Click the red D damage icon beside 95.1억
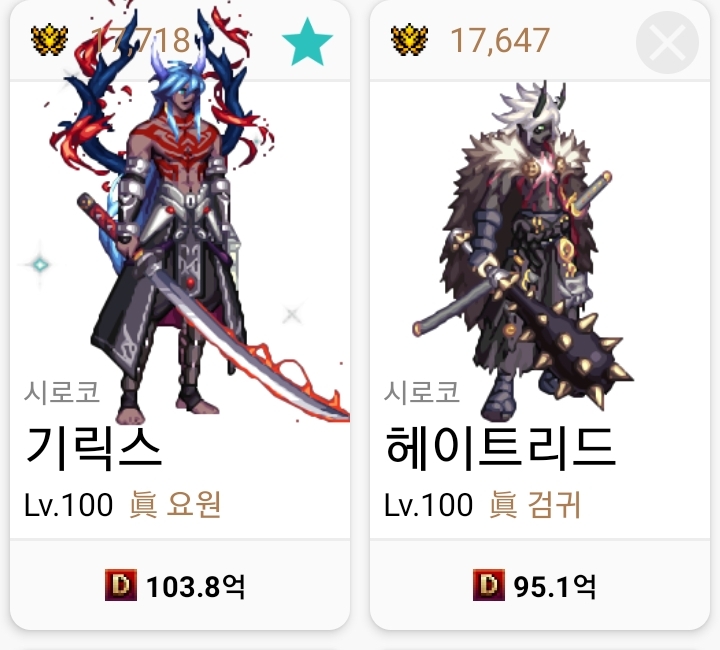This screenshot has width=720, height=650. click(489, 585)
